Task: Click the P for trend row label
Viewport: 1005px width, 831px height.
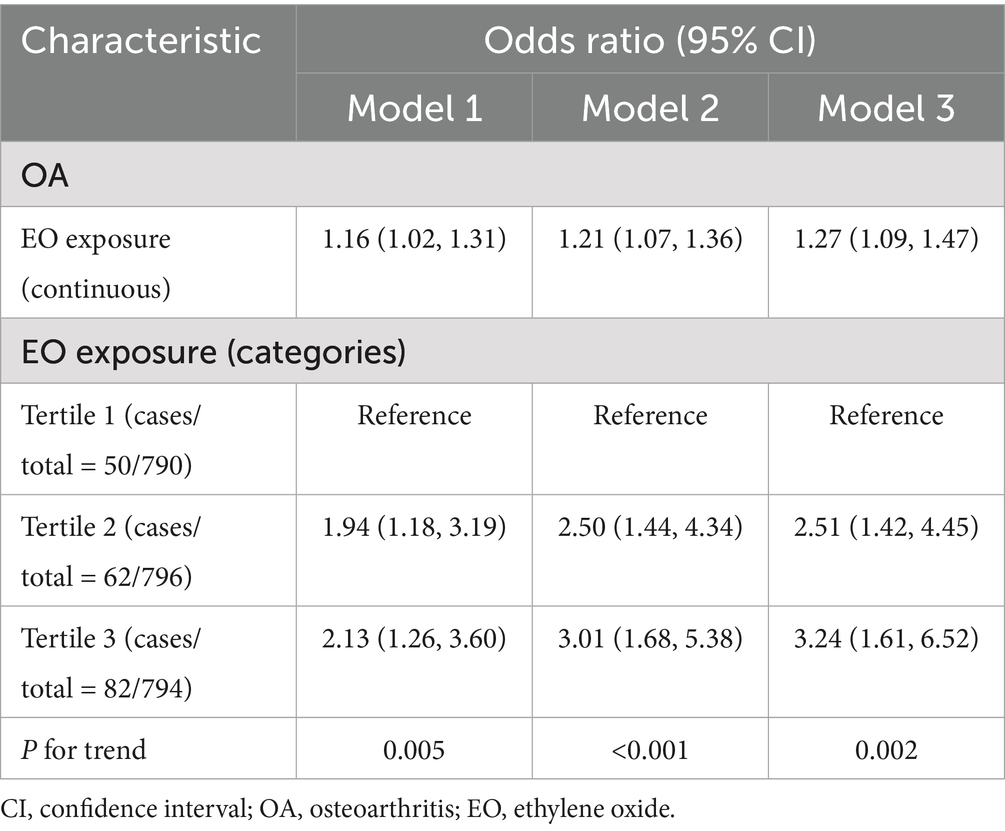Action: tap(85, 749)
